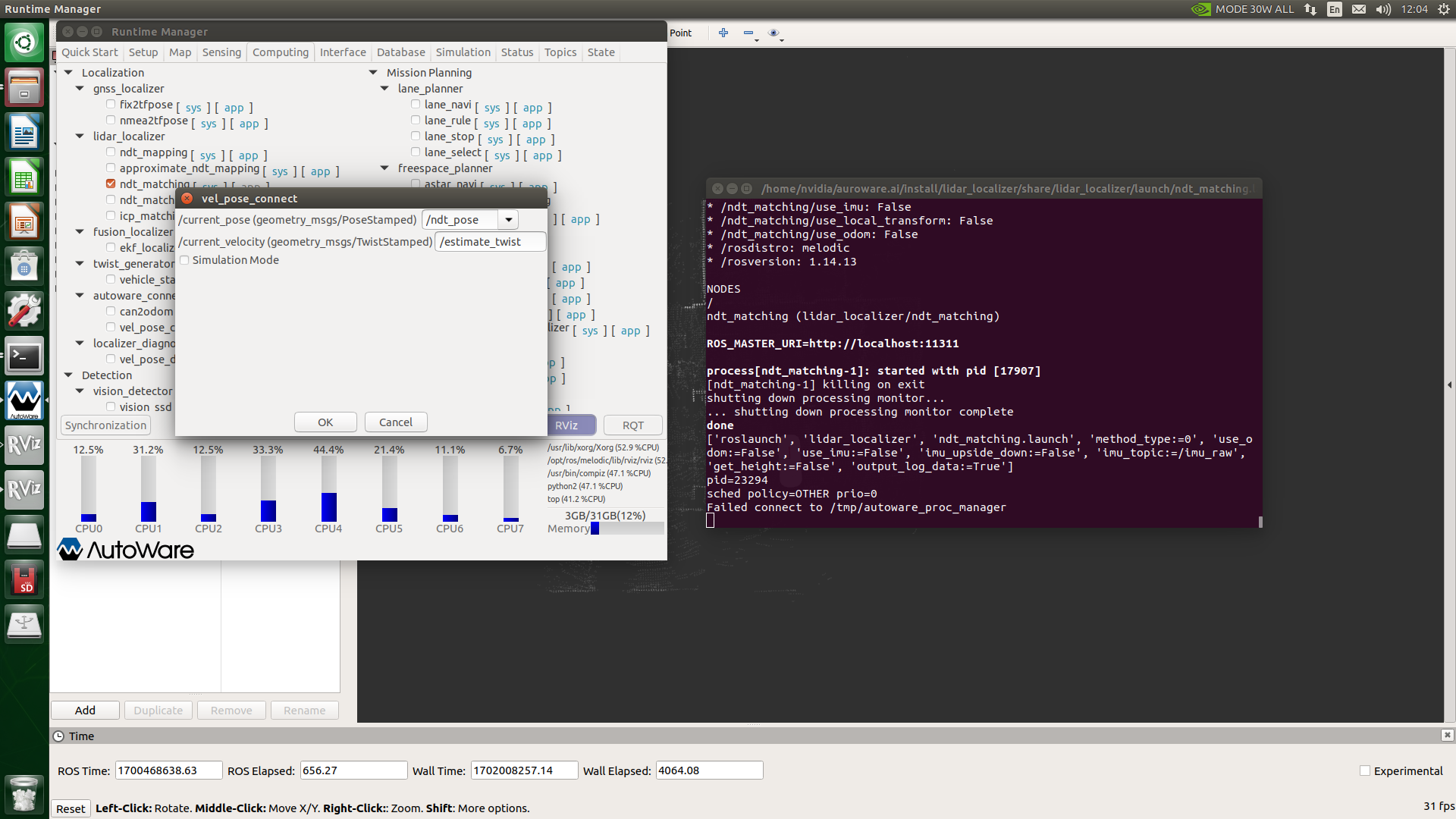Toggle nmea2tfpose checkbox
1456x819 pixels.
coord(111,121)
